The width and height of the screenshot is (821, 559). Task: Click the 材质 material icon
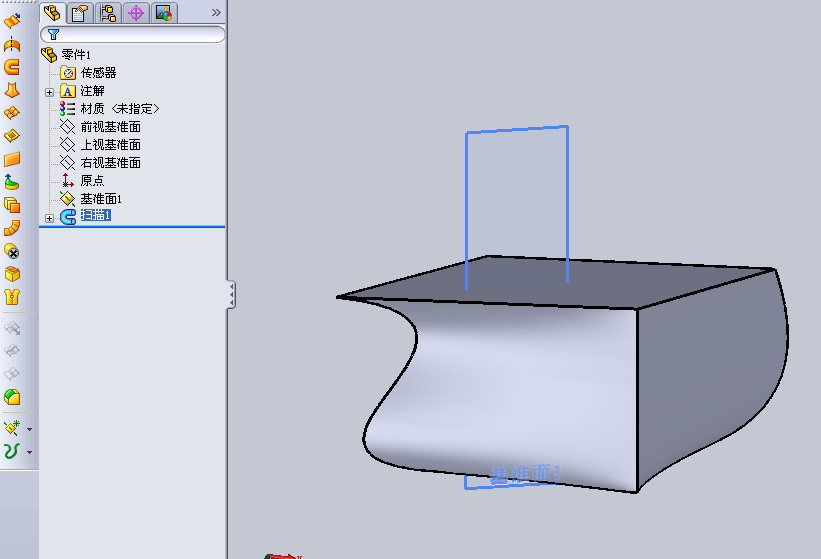68,109
